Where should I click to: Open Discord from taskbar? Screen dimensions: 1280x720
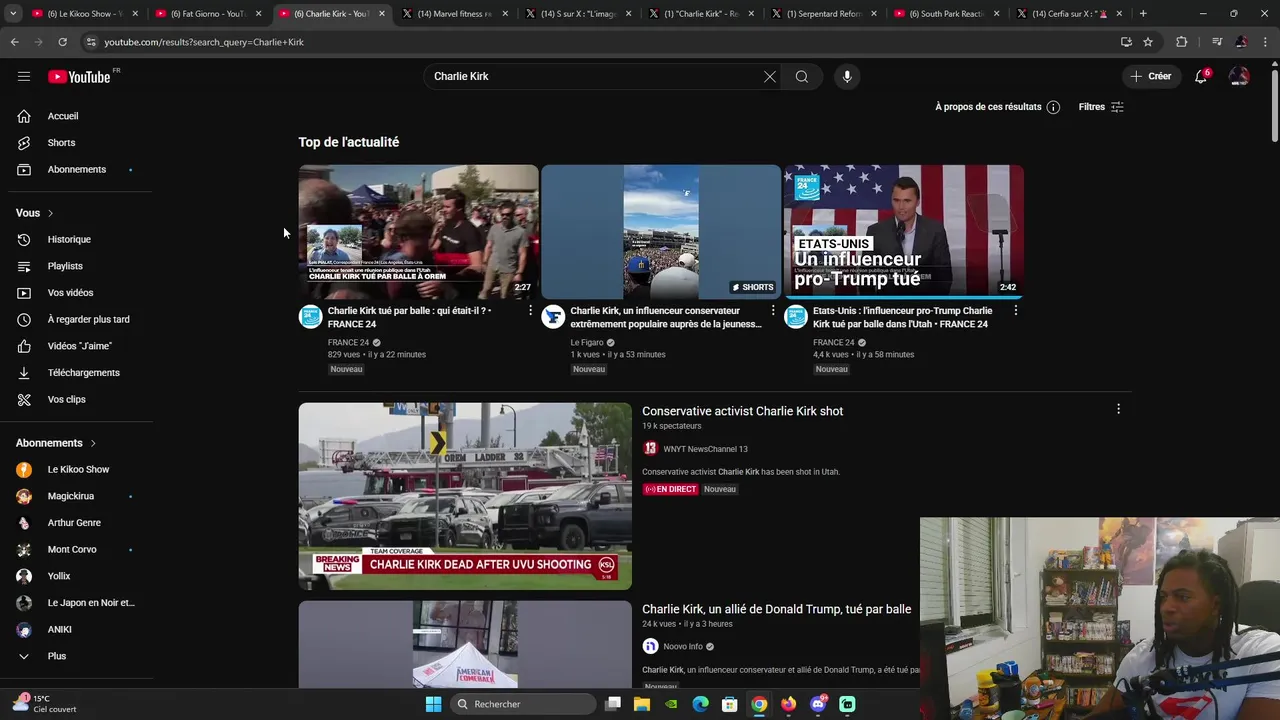[818, 704]
